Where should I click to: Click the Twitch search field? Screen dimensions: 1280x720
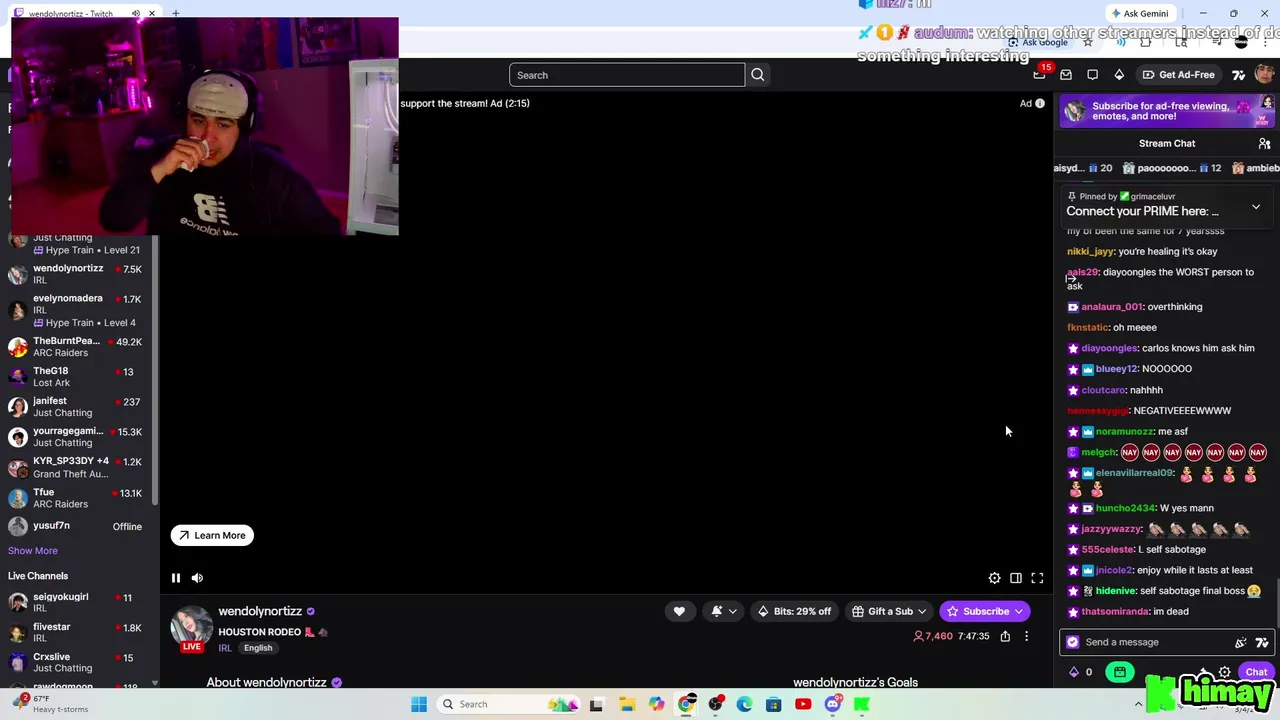pos(627,75)
